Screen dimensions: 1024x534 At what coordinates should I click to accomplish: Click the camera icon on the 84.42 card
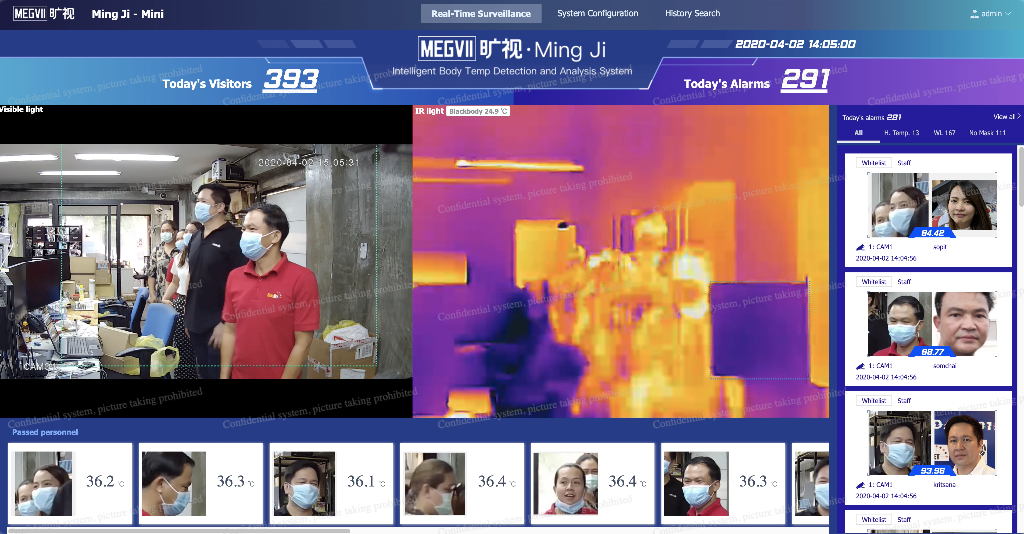click(x=860, y=247)
